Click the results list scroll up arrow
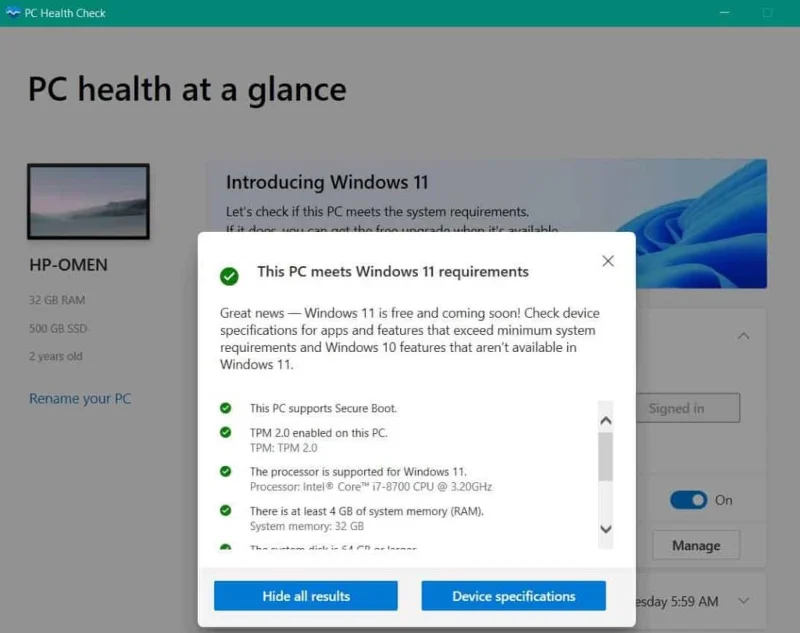 (606, 421)
